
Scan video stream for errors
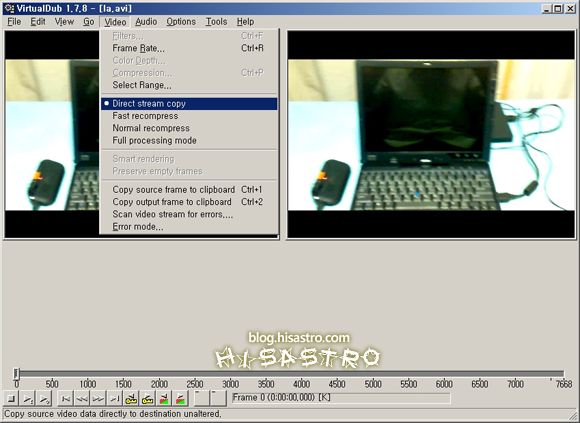(189, 214)
